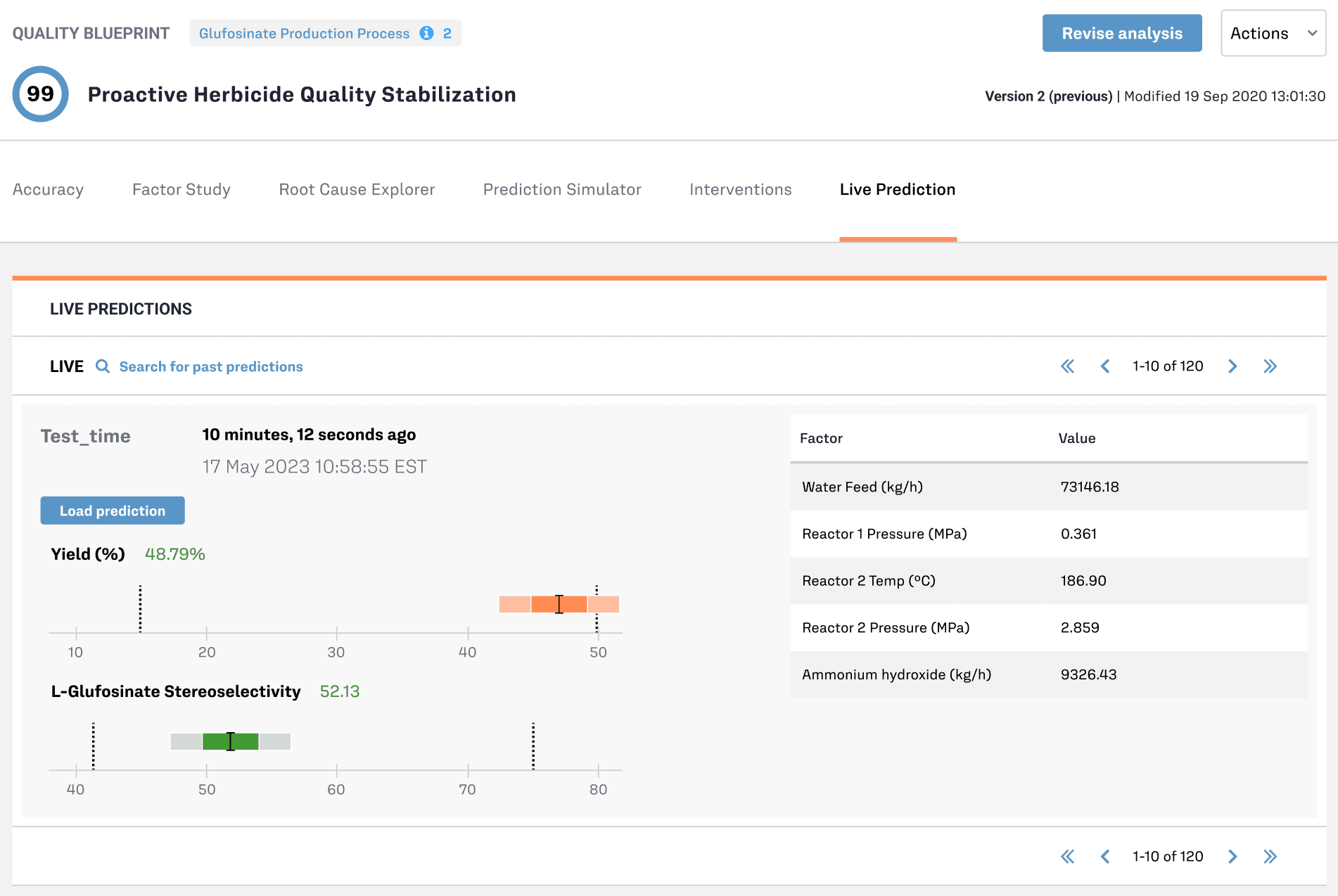The width and height of the screenshot is (1338, 896).
Task: Click the search magnifier icon next to LIVE
Action: pyautogui.click(x=103, y=366)
